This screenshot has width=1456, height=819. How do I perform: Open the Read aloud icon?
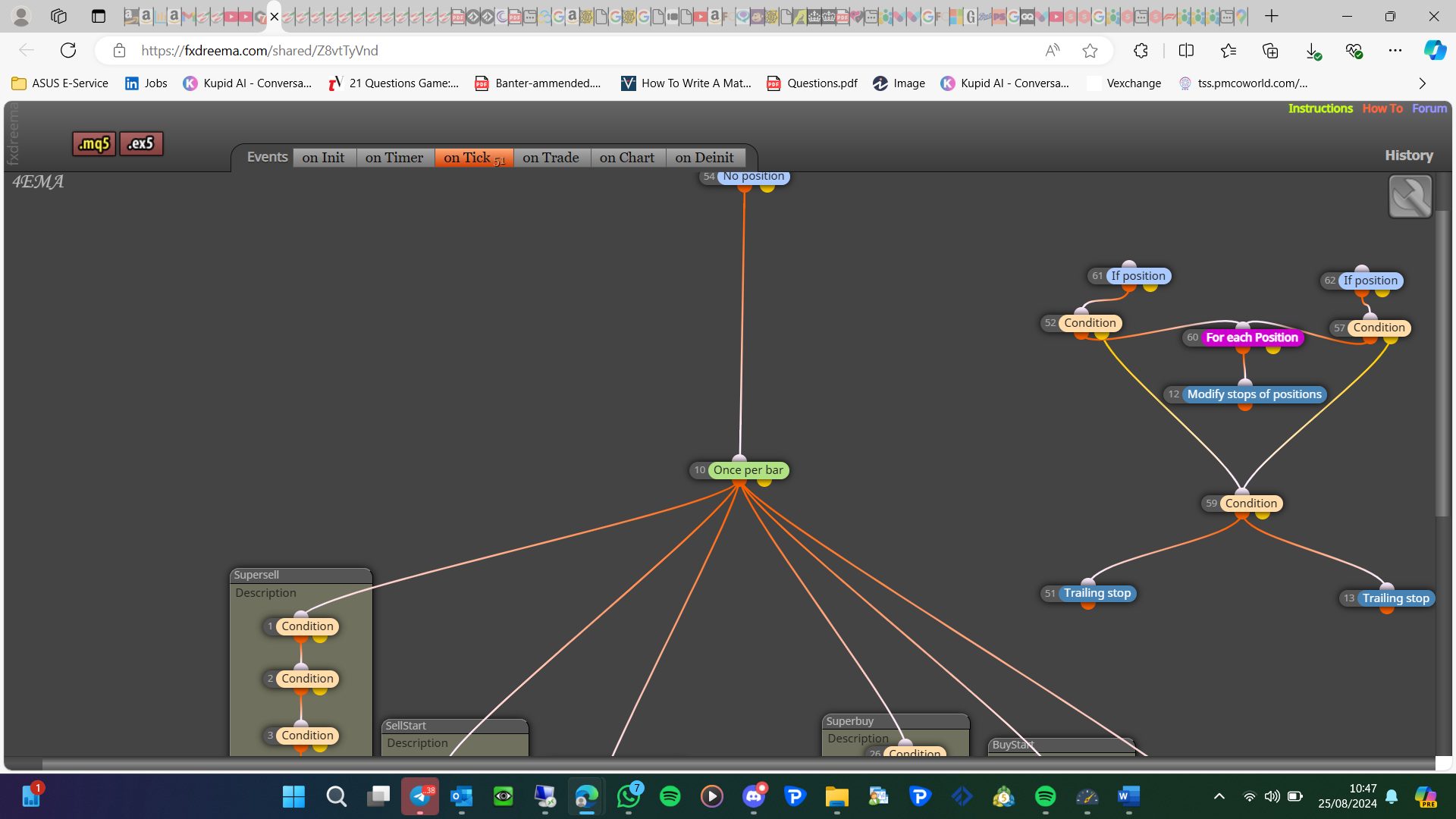(x=1053, y=51)
